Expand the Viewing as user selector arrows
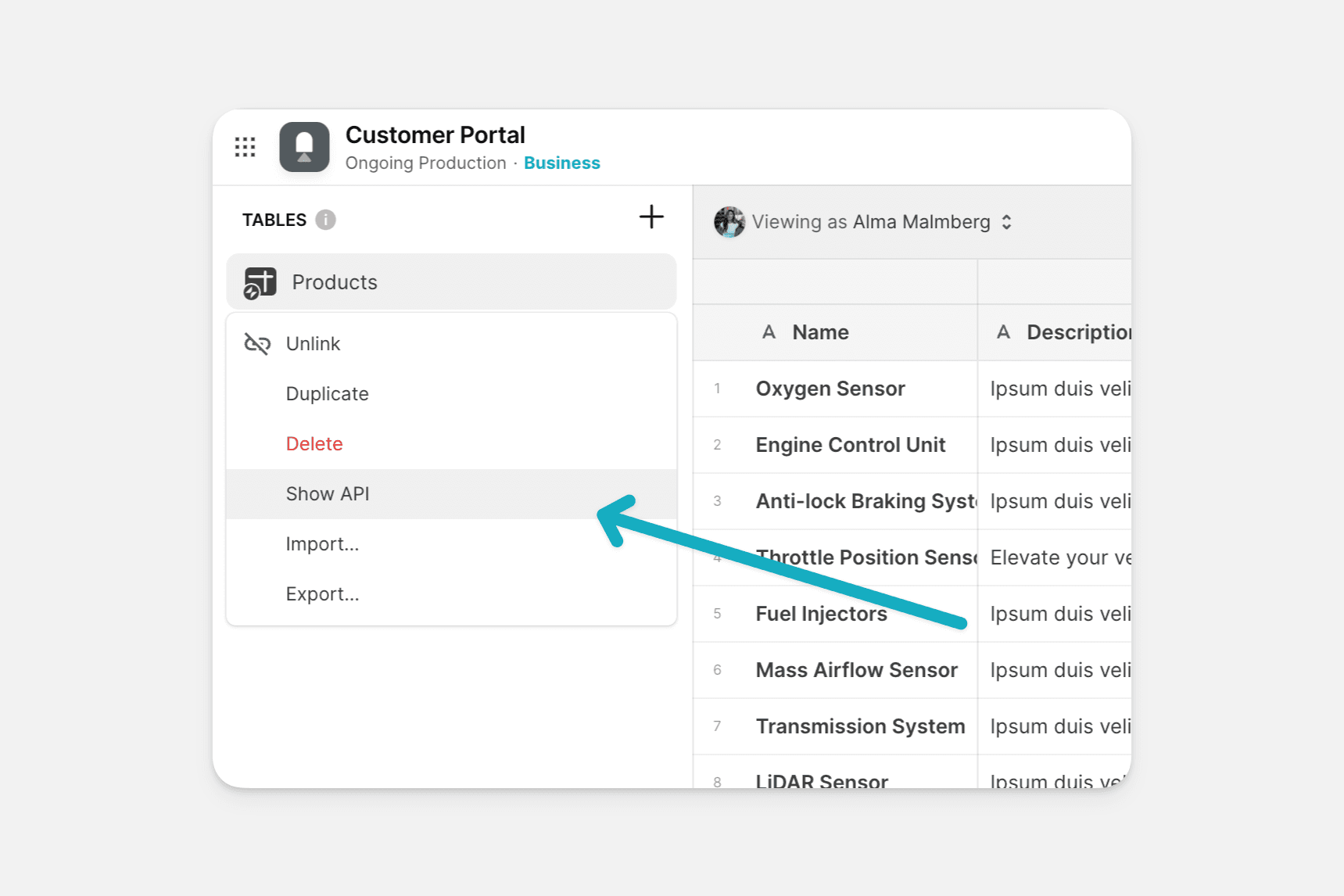 pos(1006,222)
